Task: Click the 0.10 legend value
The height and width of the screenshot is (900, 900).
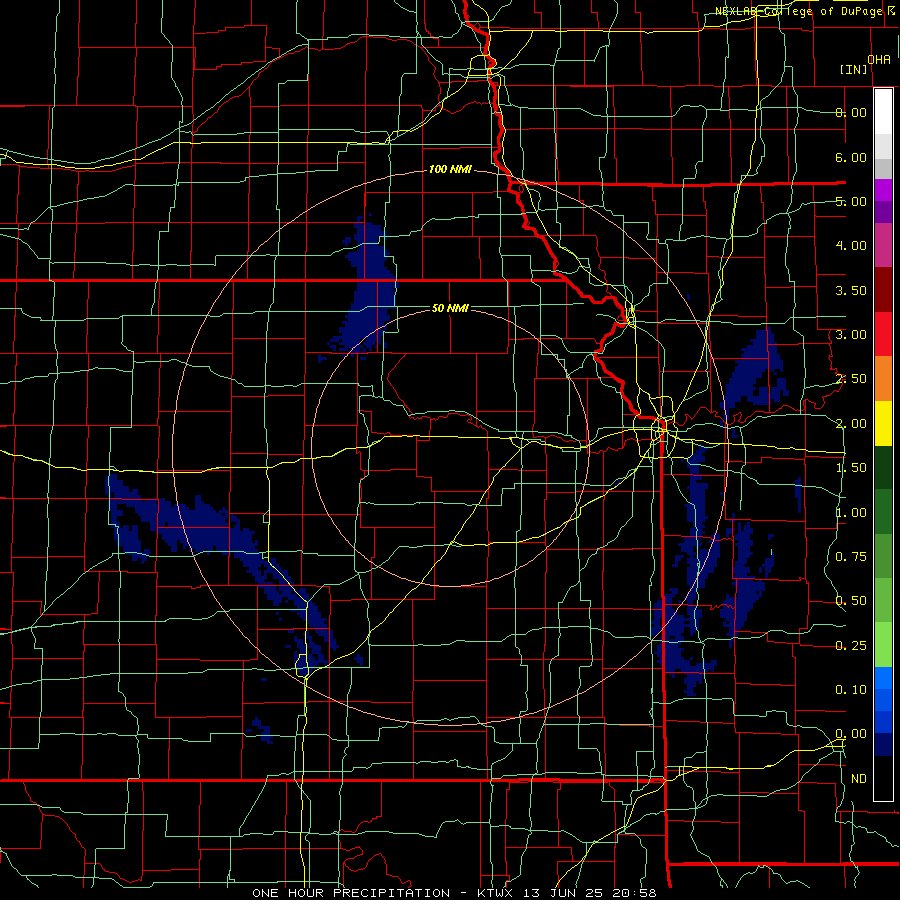Action: tap(851, 690)
